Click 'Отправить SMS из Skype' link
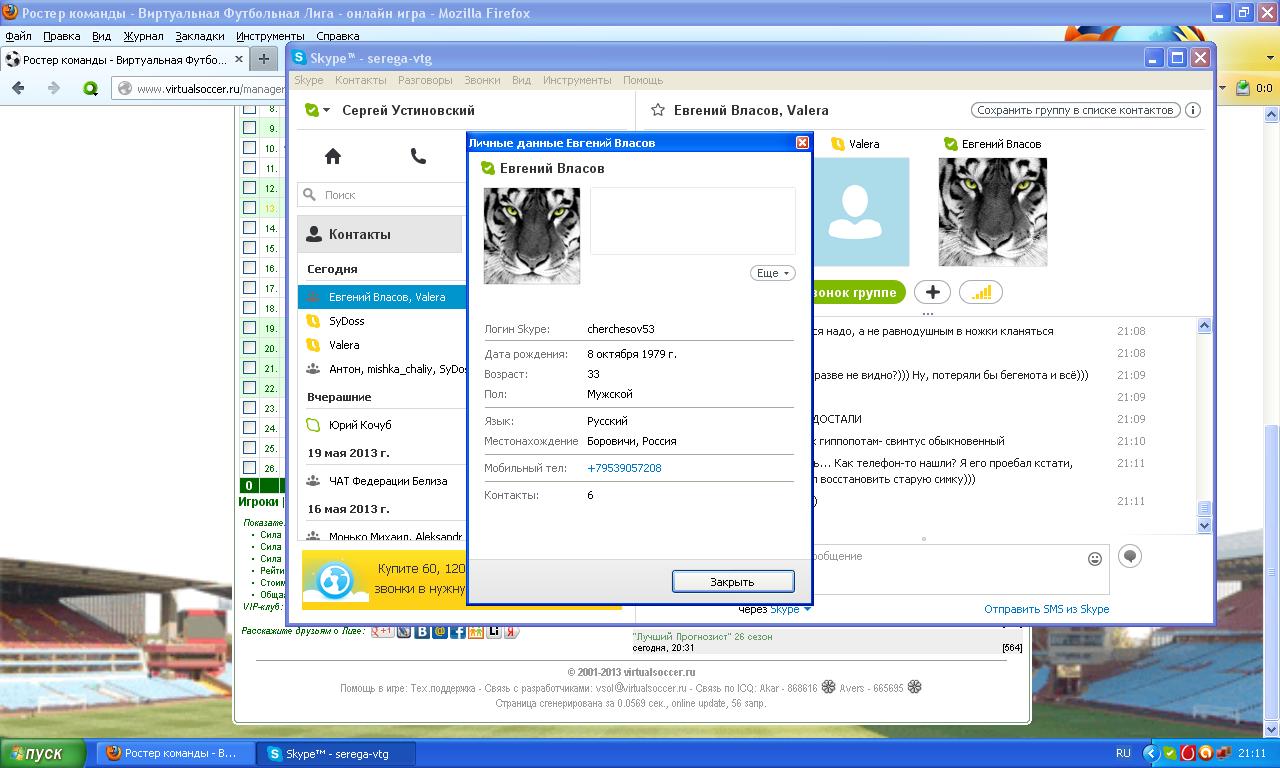This screenshot has width=1280, height=768. click(x=1046, y=609)
